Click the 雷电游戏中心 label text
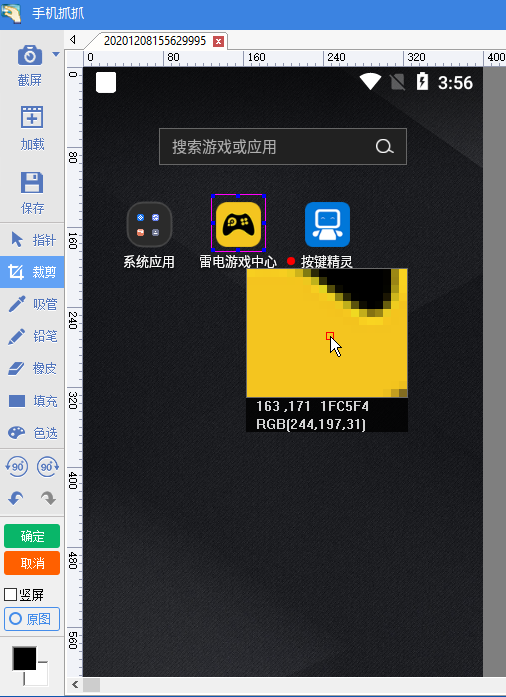The width and height of the screenshot is (506, 697). pos(238,262)
